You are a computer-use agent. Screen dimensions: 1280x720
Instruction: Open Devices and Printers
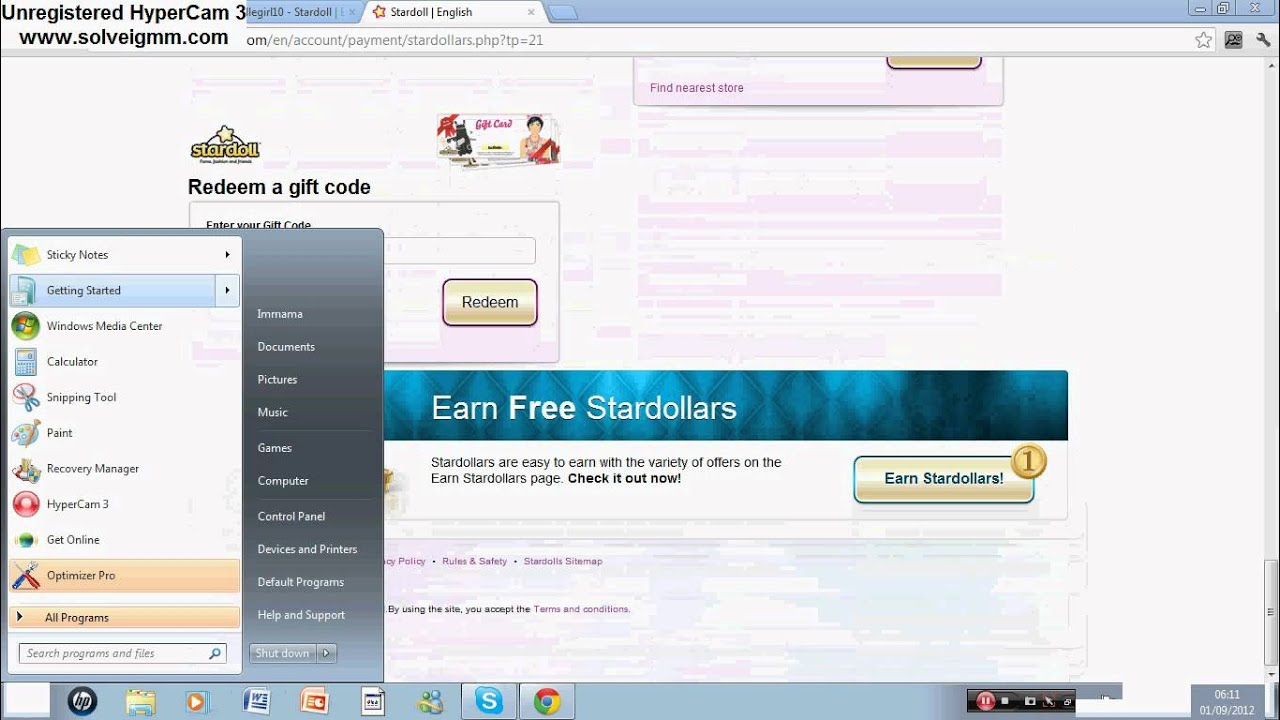(307, 549)
